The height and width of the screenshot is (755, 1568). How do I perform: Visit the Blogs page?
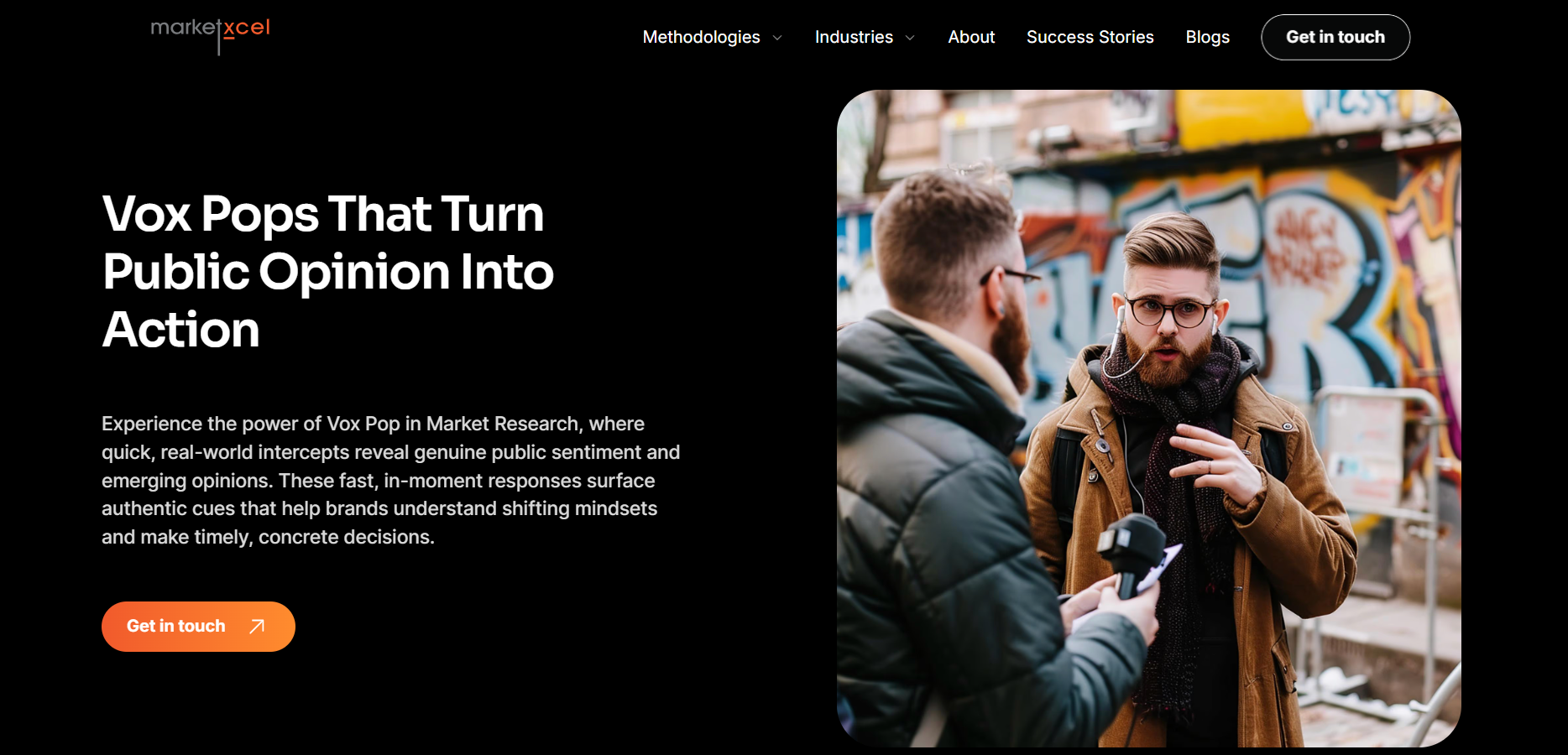[1207, 37]
